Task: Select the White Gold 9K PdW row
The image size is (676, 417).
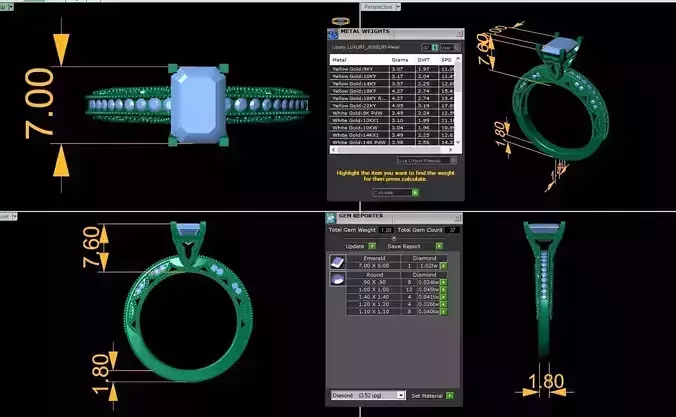Action: pyautogui.click(x=392, y=113)
